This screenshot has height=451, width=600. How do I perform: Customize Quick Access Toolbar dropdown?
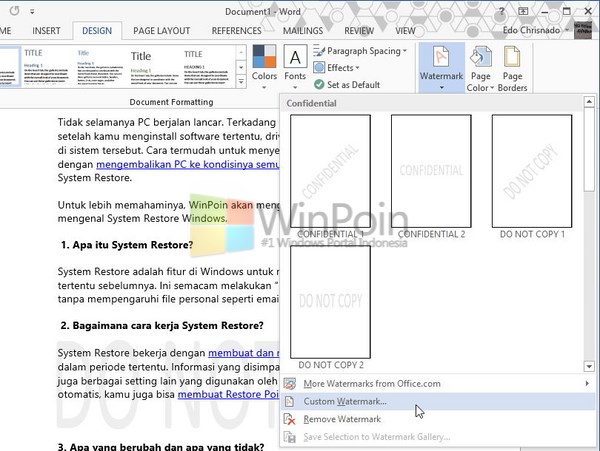32,12
